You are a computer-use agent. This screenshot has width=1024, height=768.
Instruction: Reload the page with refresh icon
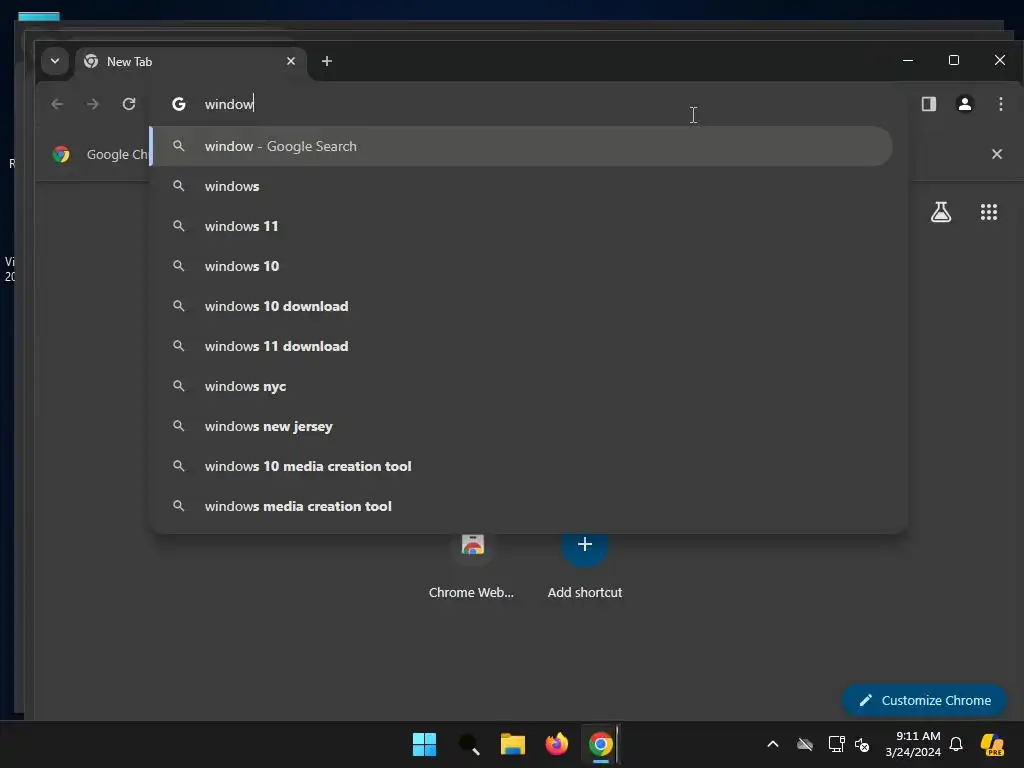(129, 104)
